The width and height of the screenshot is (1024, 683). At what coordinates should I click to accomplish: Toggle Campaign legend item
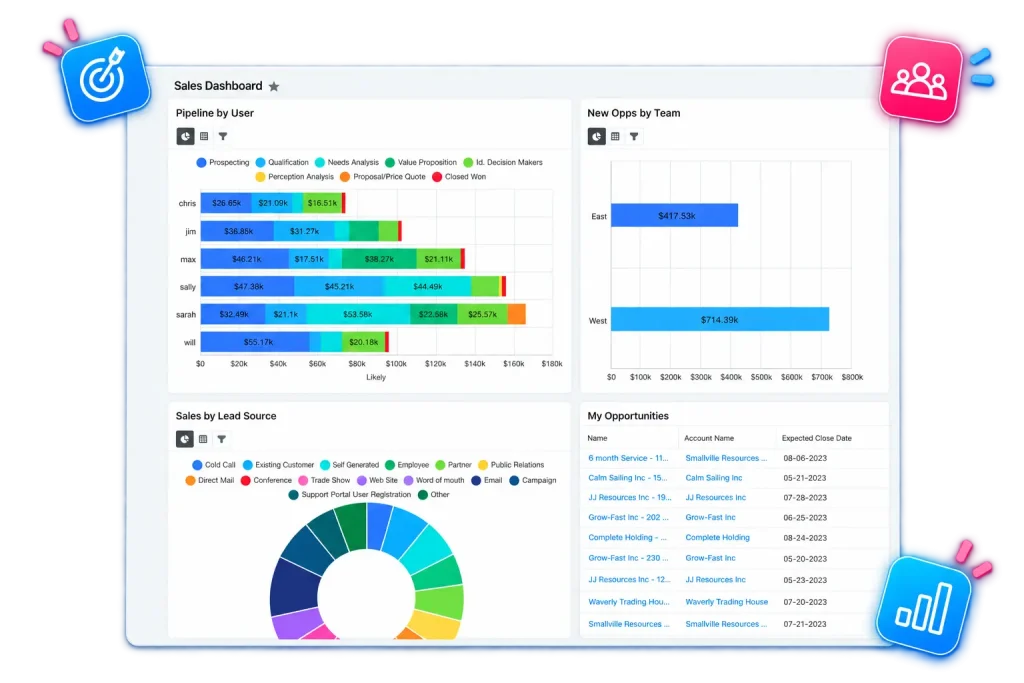[533, 480]
